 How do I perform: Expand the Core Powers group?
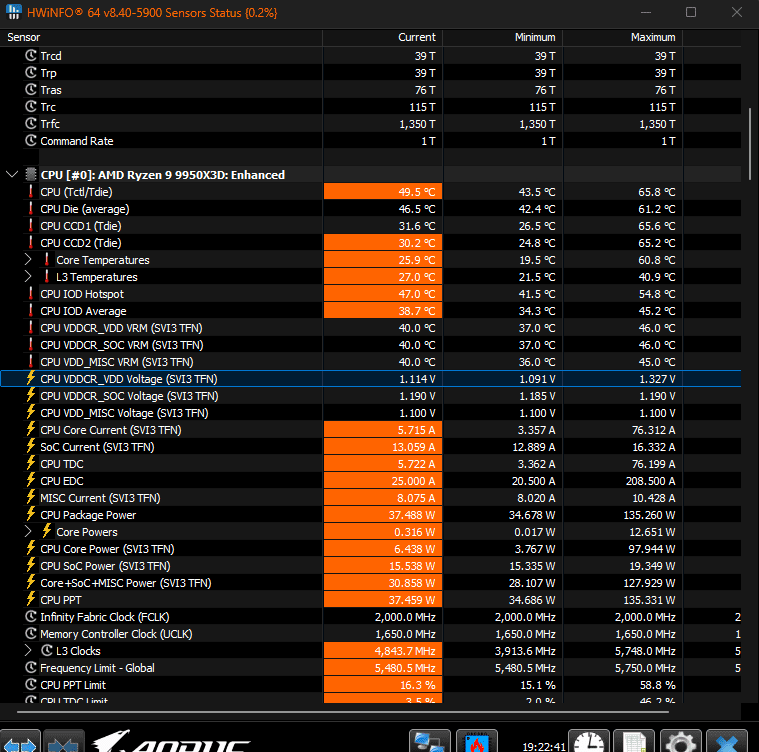(28, 532)
